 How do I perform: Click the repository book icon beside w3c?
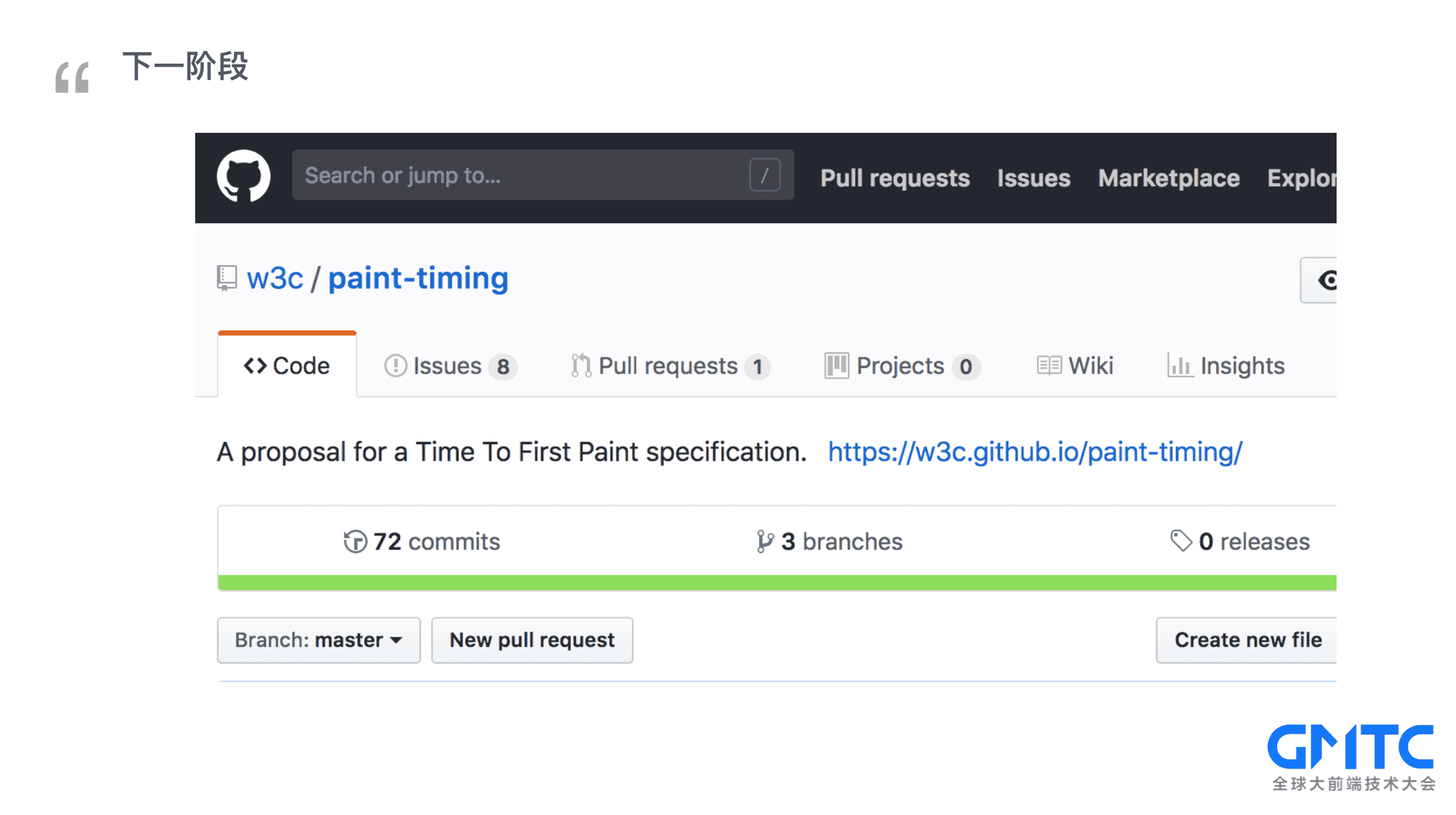227,278
